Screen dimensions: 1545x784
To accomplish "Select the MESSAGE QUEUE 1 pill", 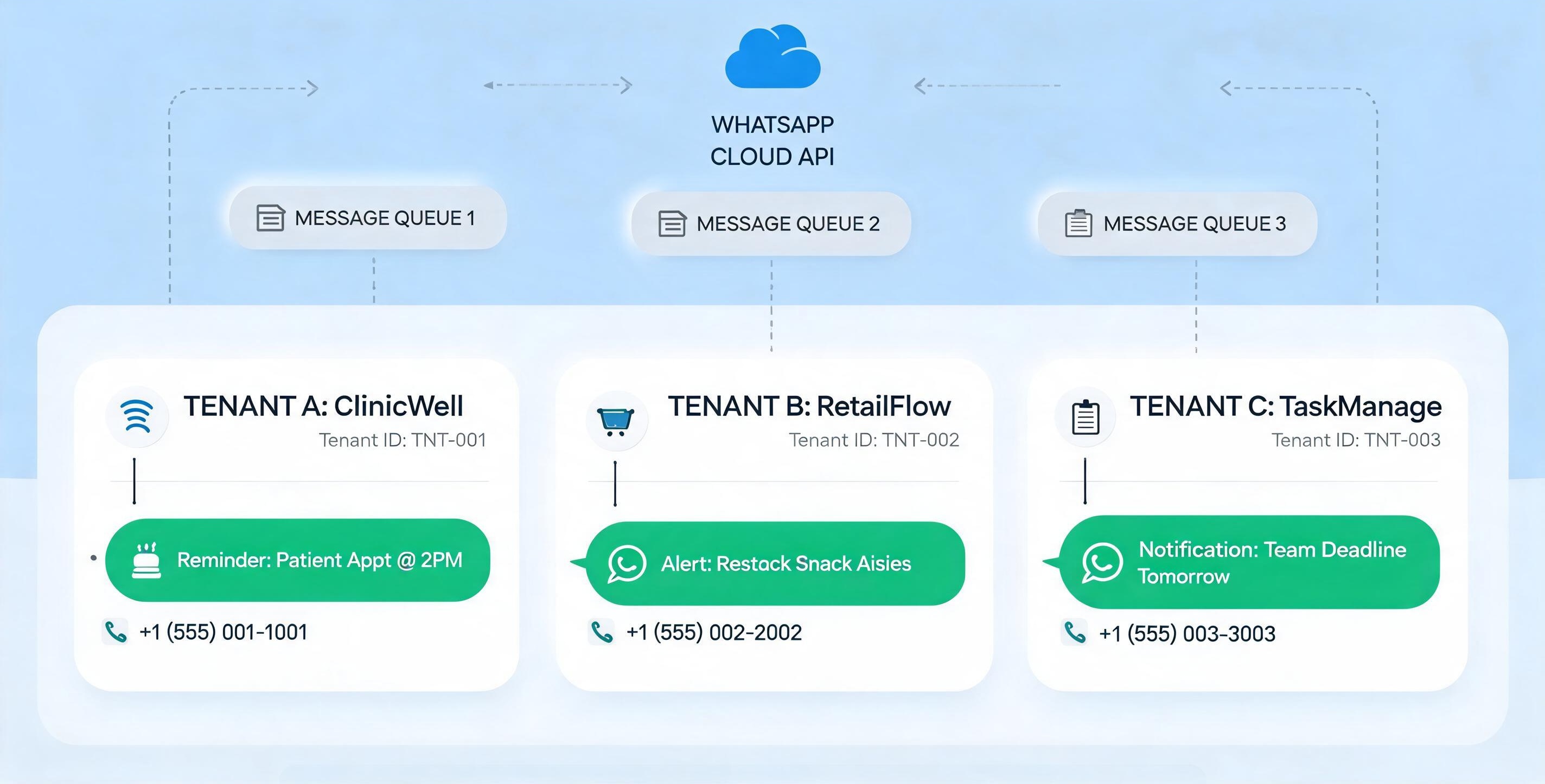I will [368, 217].
